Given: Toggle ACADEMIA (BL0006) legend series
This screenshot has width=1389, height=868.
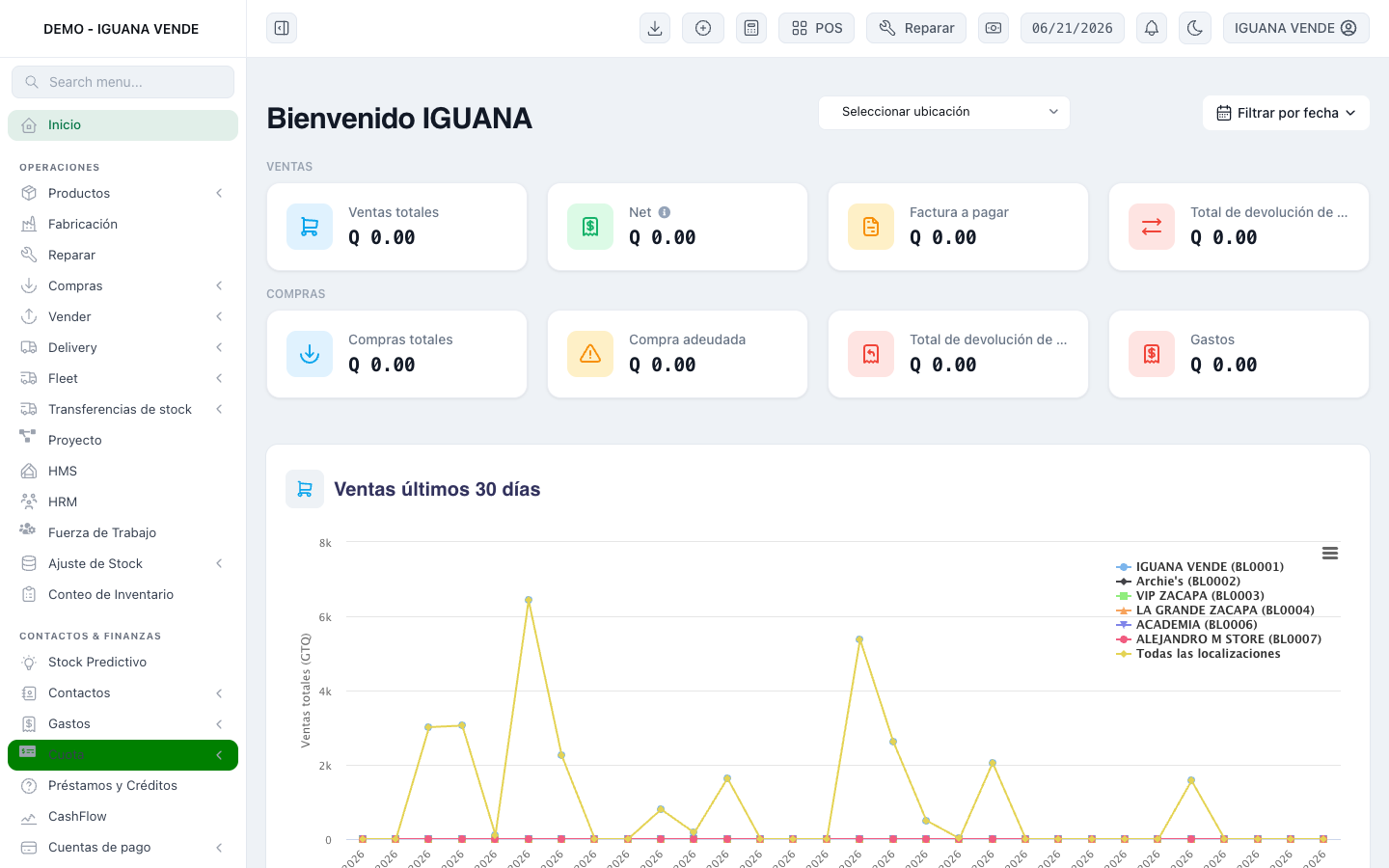Looking at the screenshot, I should tap(1186, 625).
